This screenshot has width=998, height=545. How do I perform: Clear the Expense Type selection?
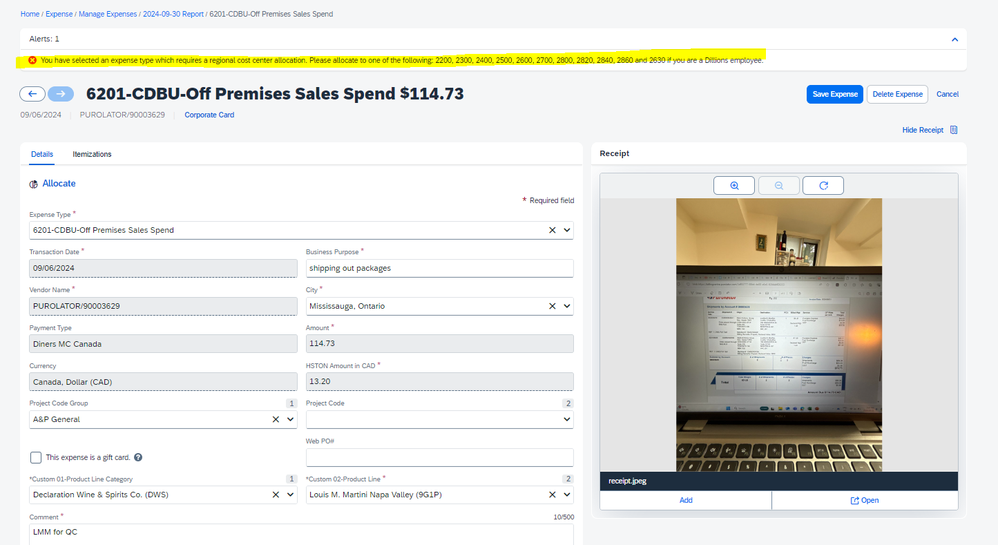coord(552,230)
